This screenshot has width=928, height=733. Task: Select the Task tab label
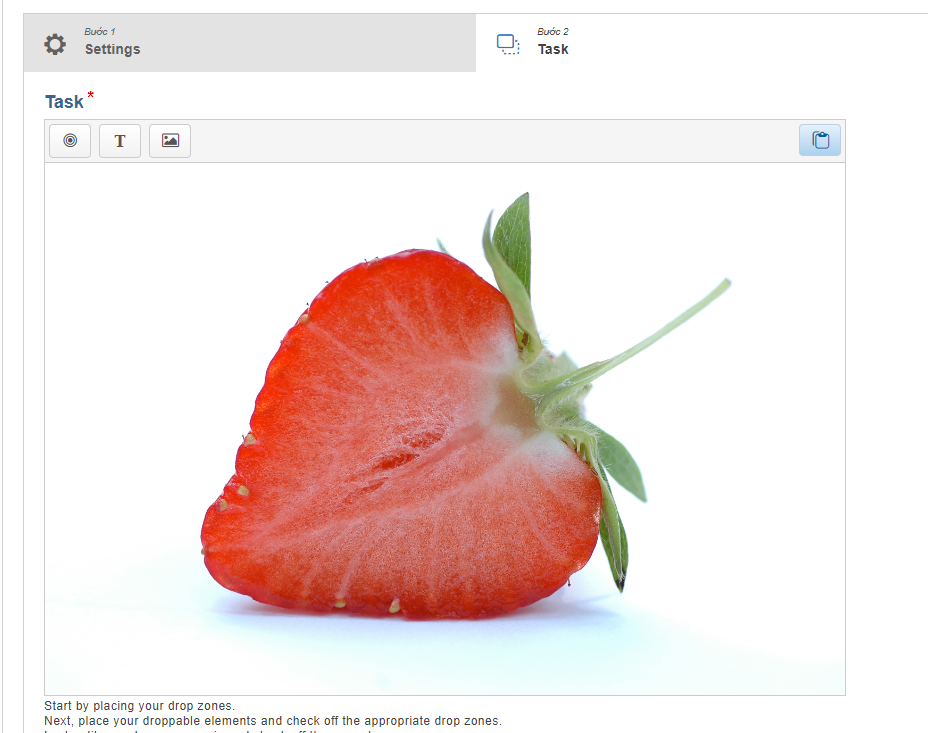(552, 49)
